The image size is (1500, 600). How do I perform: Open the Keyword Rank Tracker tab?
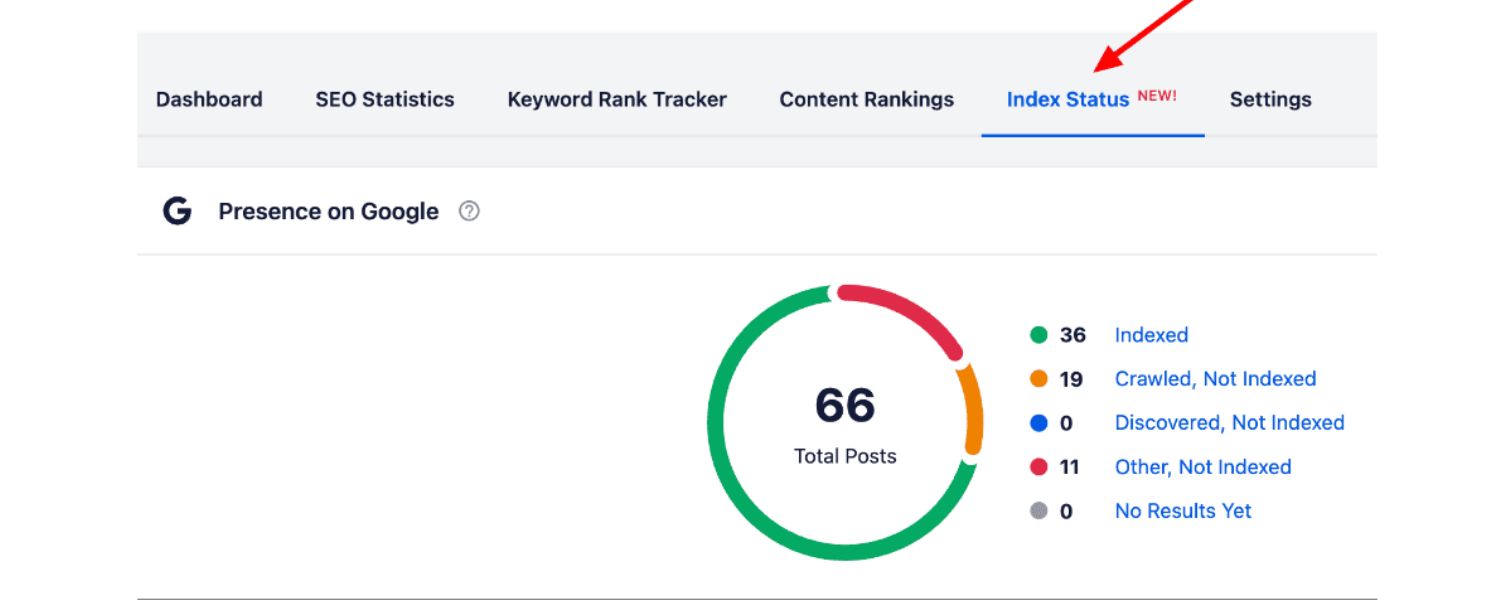click(x=617, y=99)
